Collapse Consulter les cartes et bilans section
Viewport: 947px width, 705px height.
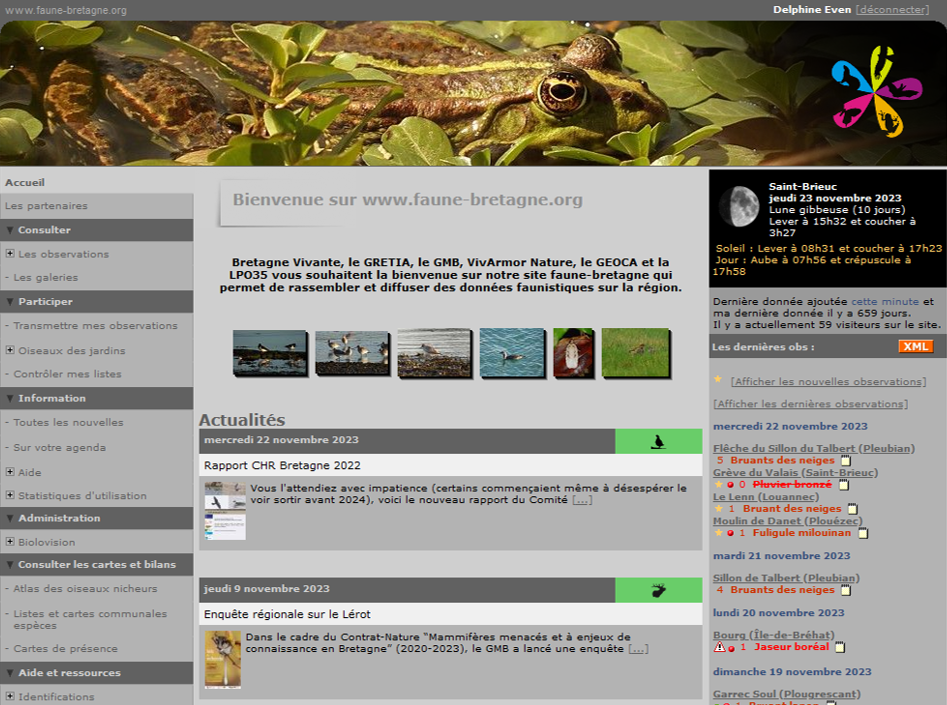point(10,565)
